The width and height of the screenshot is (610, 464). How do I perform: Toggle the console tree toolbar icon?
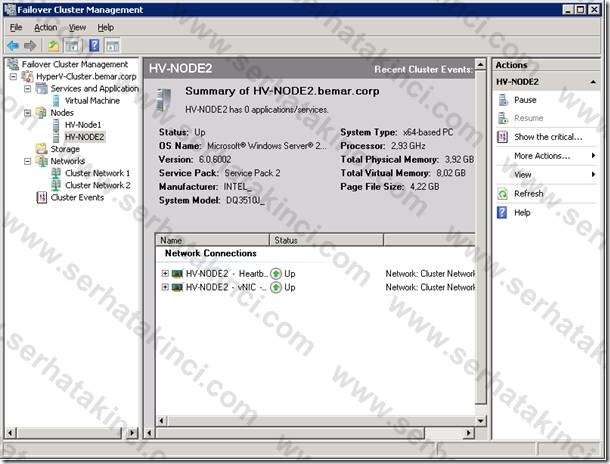tap(72, 46)
